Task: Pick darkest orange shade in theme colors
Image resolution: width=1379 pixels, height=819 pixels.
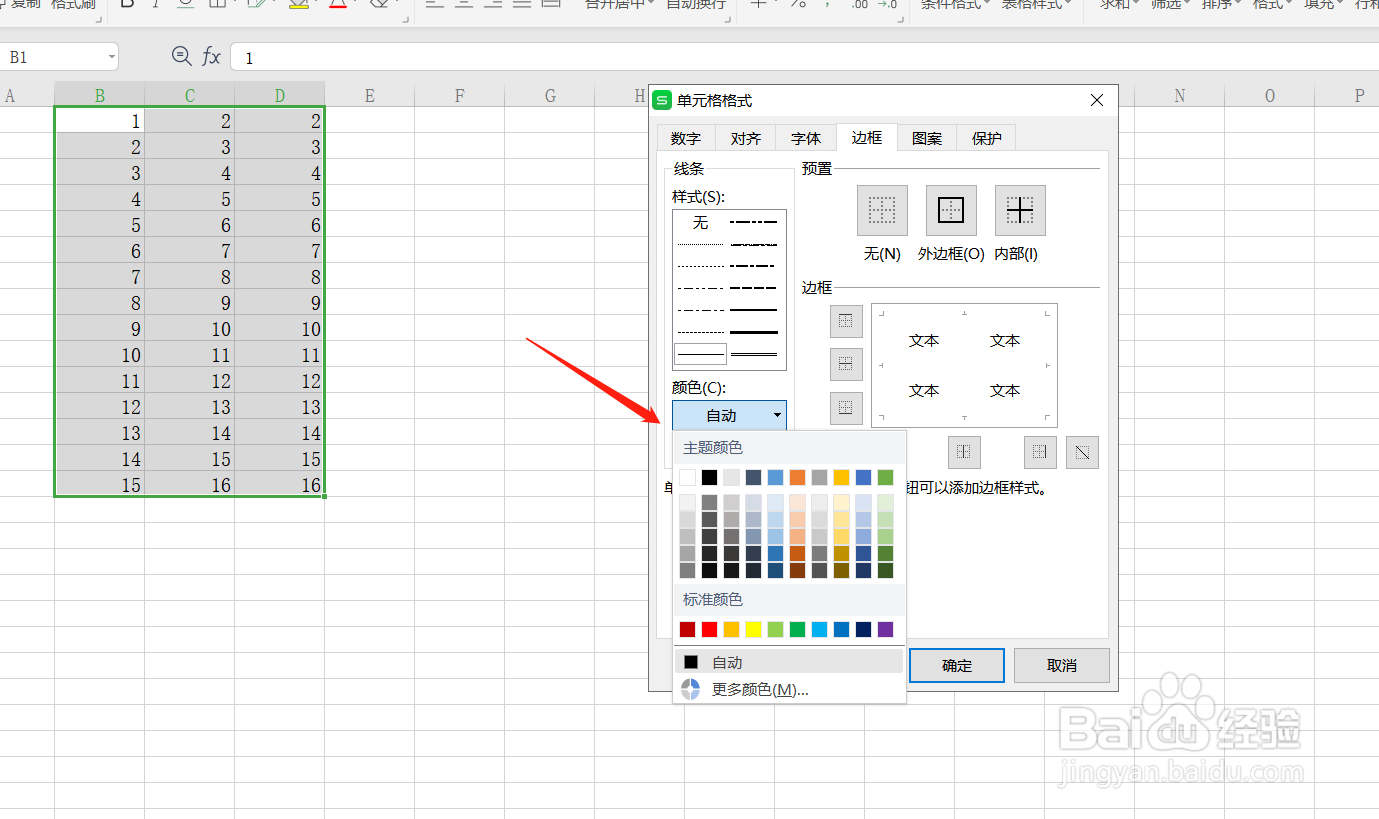Action: click(x=797, y=570)
